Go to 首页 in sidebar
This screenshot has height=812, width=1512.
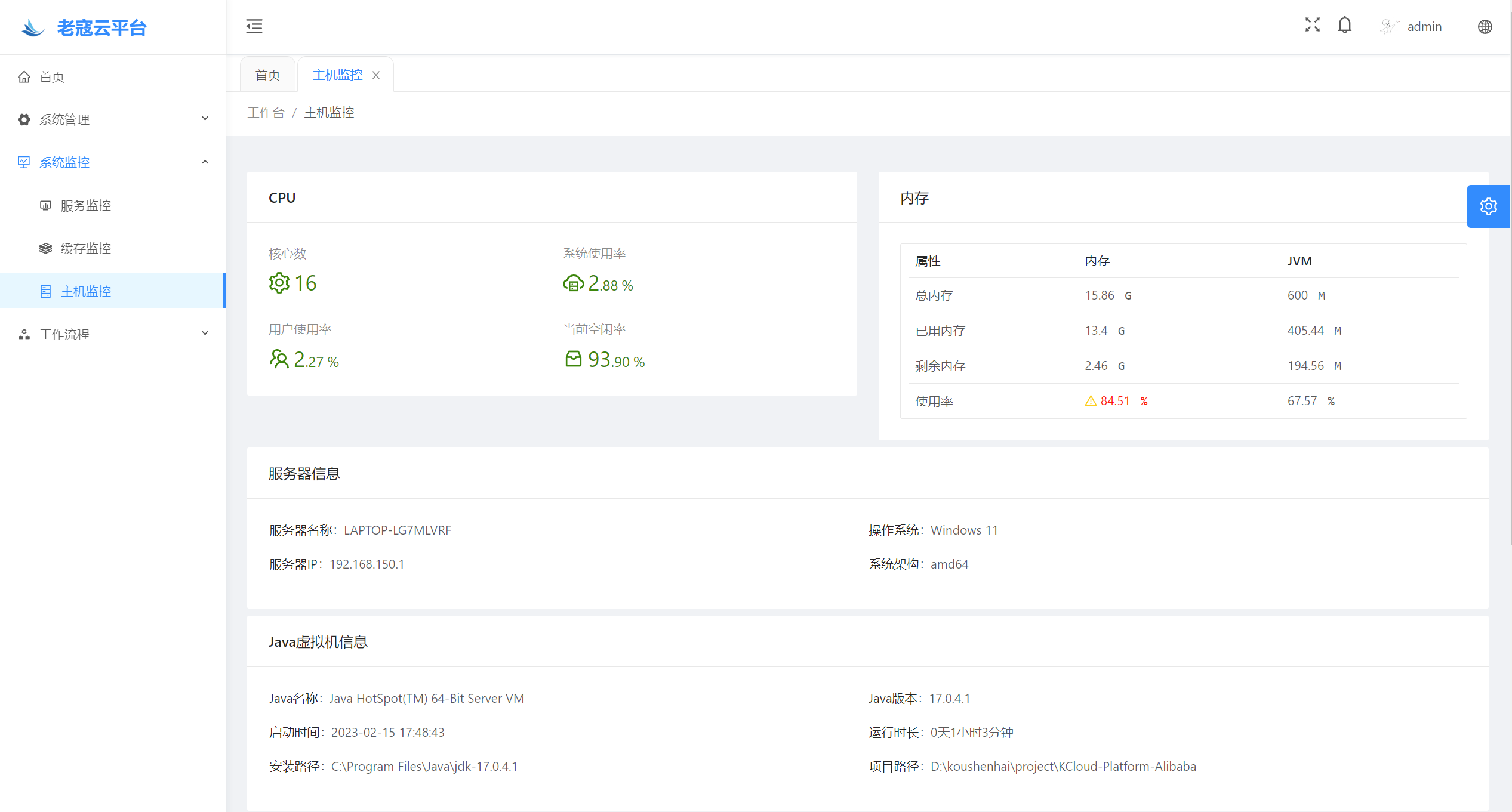point(51,76)
